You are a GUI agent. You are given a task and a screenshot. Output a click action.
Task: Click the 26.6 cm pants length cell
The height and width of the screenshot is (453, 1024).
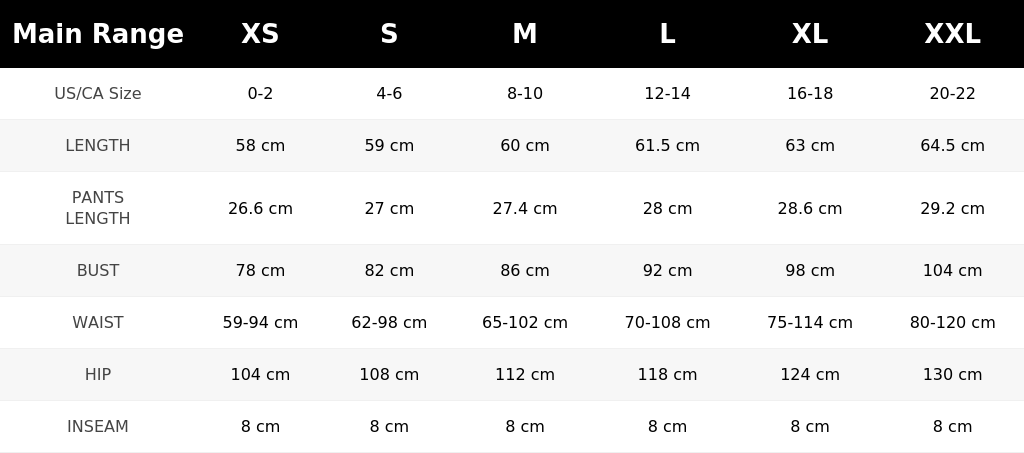coord(260,208)
